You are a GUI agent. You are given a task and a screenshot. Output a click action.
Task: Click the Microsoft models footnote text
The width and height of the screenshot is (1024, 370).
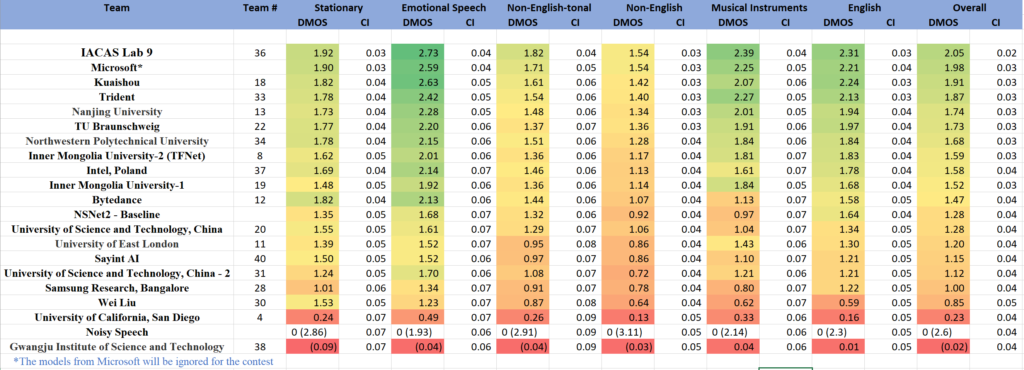click(x=143, y=361)
